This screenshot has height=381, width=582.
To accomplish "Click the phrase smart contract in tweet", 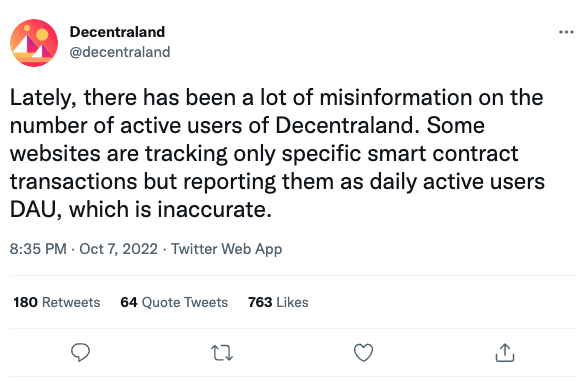I will click(443, 153).
